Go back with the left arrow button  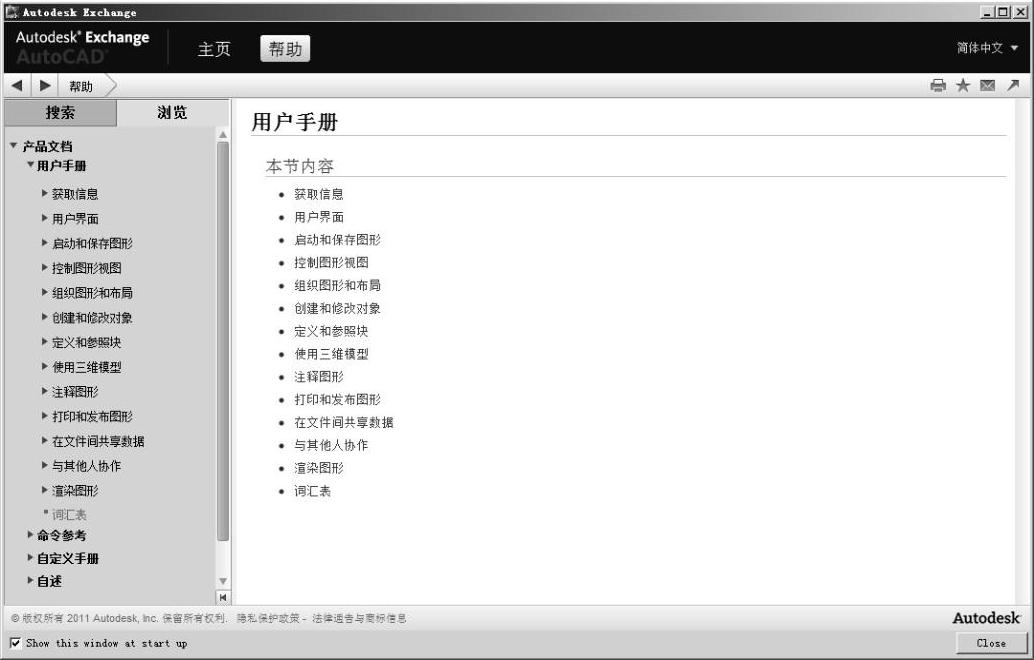17,86
